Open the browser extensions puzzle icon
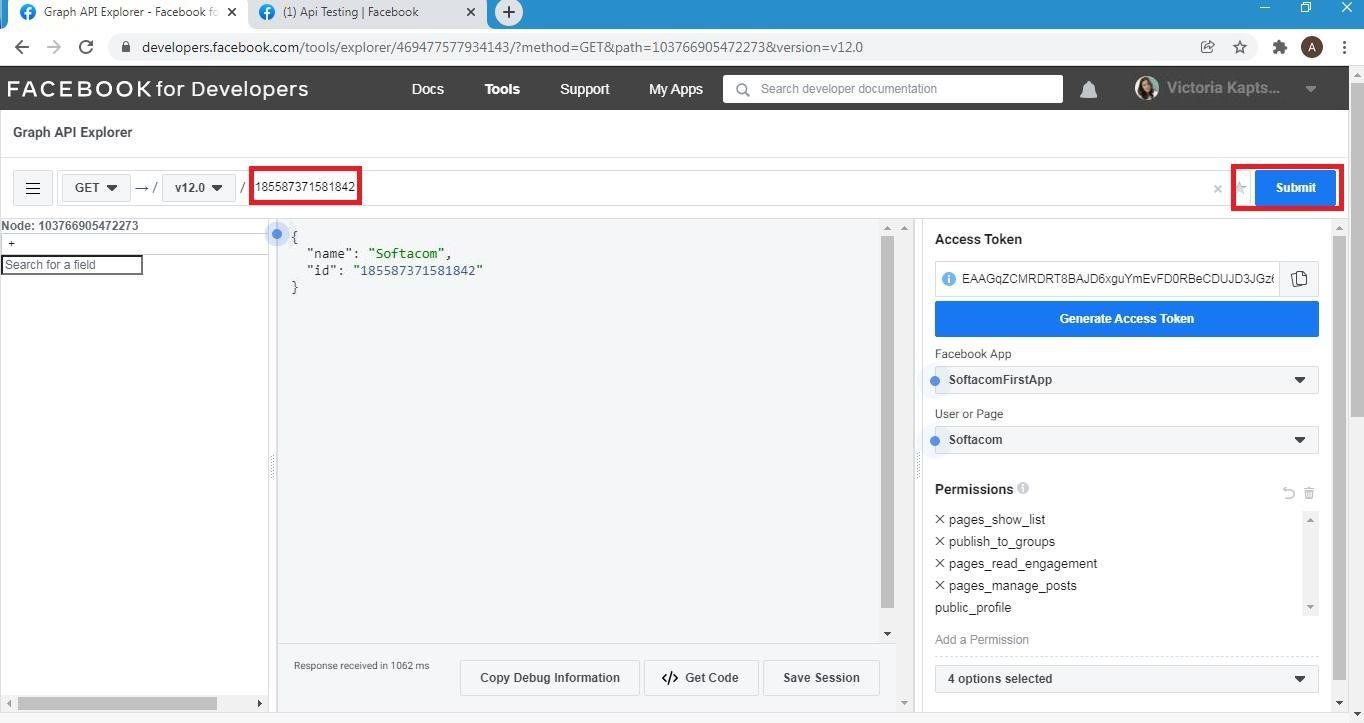Viewport: 1364px width, 723px height. (x=1279, y=47)
